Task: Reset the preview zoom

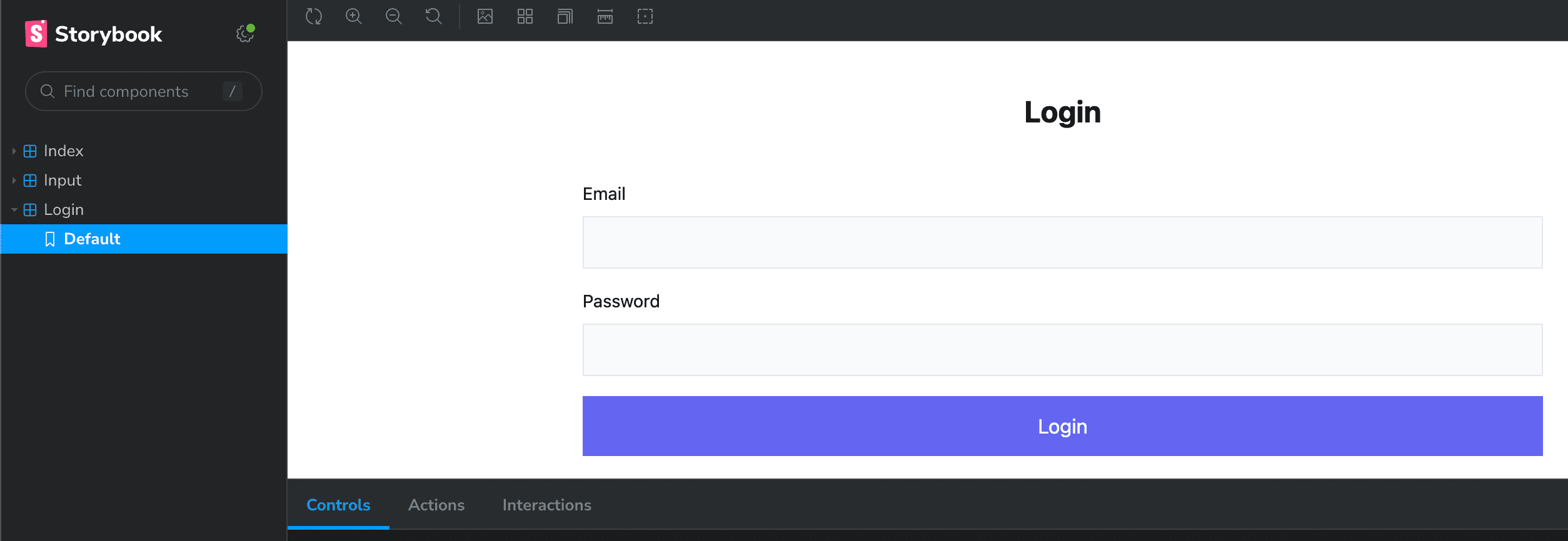Action: (434, 16)
